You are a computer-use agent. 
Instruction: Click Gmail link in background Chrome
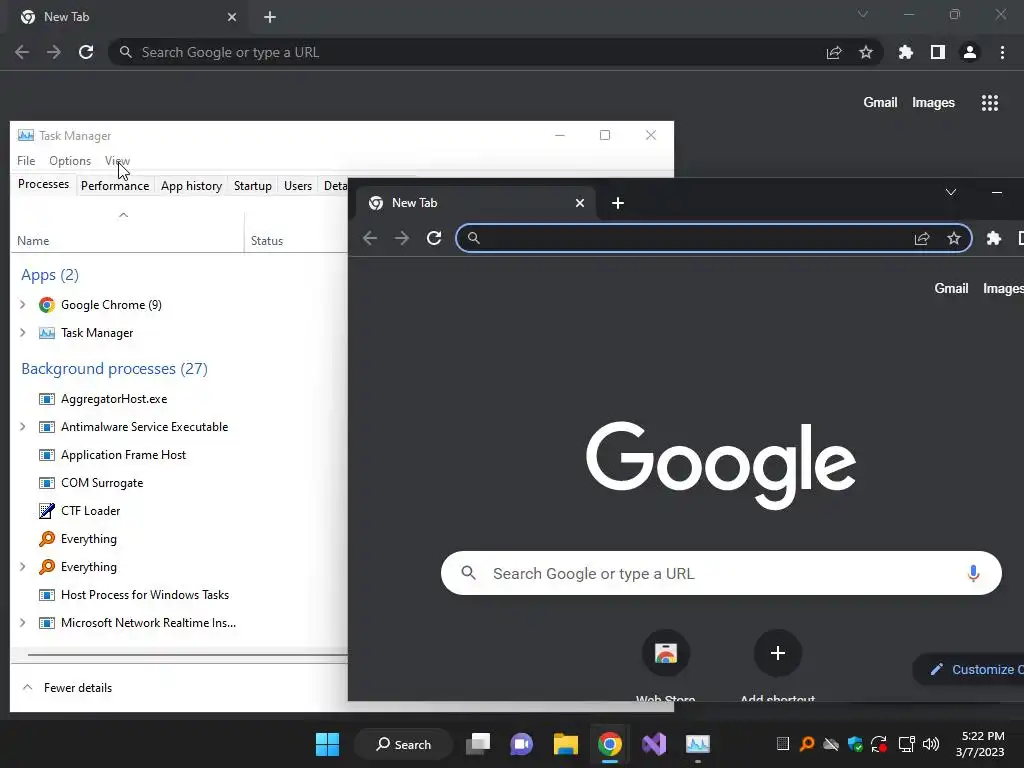pyautogui.click(x=880, y=103)
